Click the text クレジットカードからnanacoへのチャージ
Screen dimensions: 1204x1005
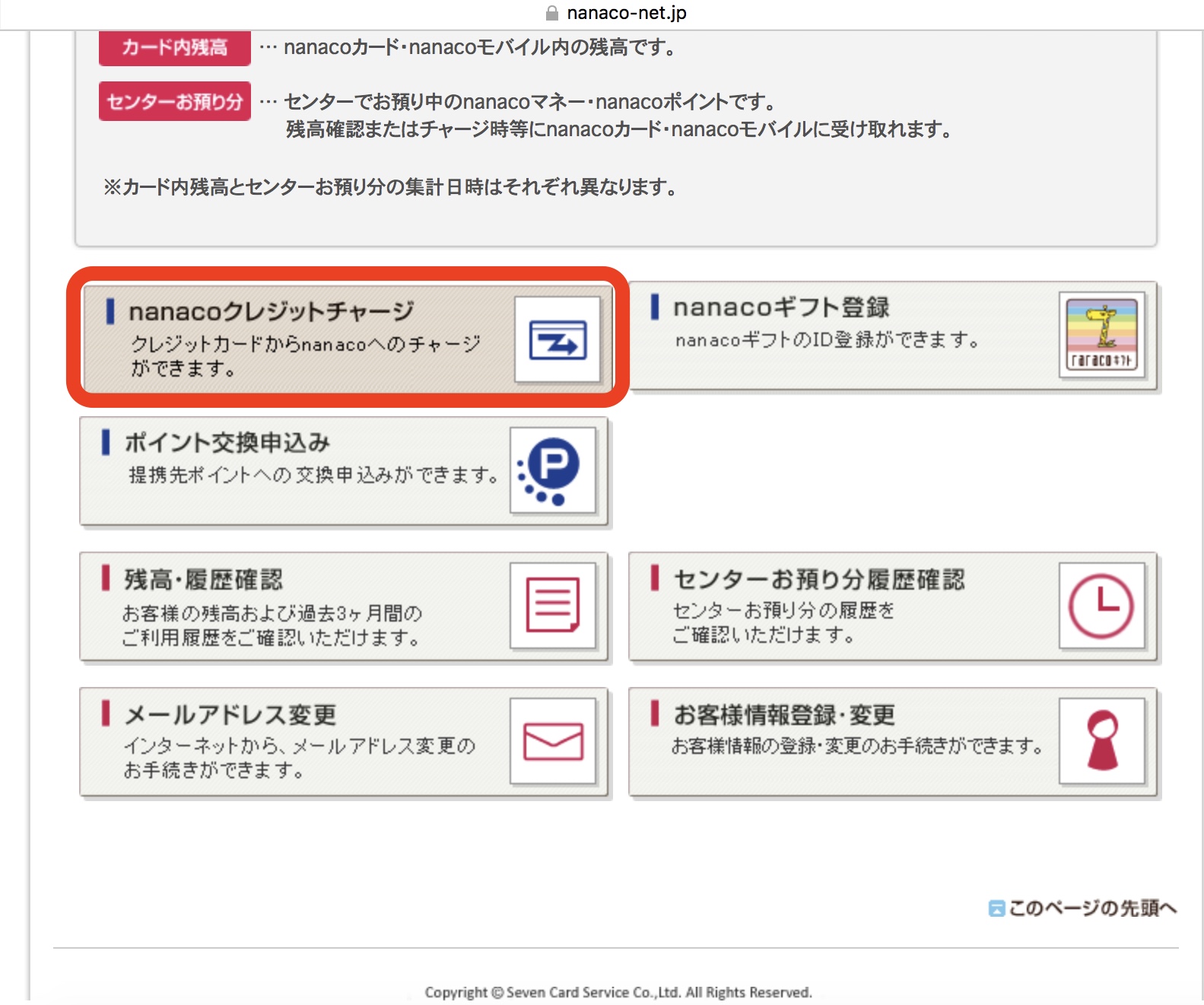click(x=306, y=345)
